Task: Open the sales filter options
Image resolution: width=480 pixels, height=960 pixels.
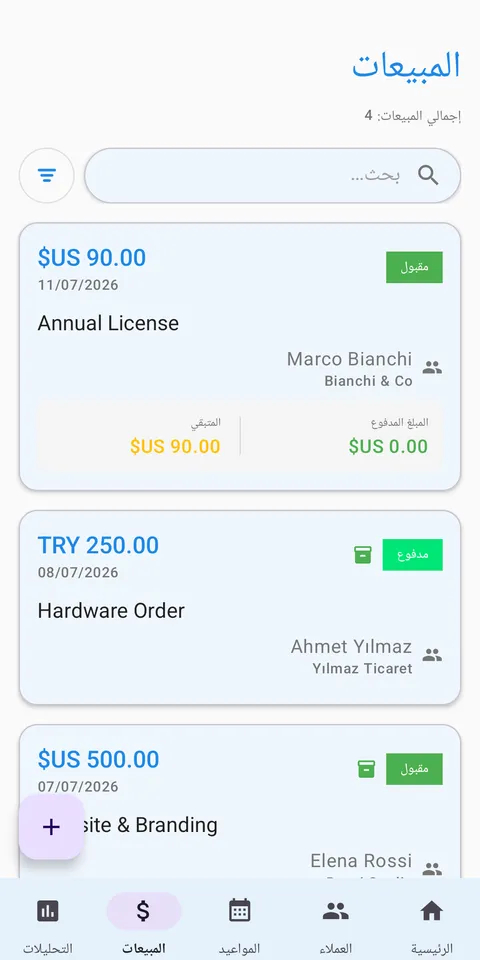Action: pyautogui.click(x=47, y=176)
